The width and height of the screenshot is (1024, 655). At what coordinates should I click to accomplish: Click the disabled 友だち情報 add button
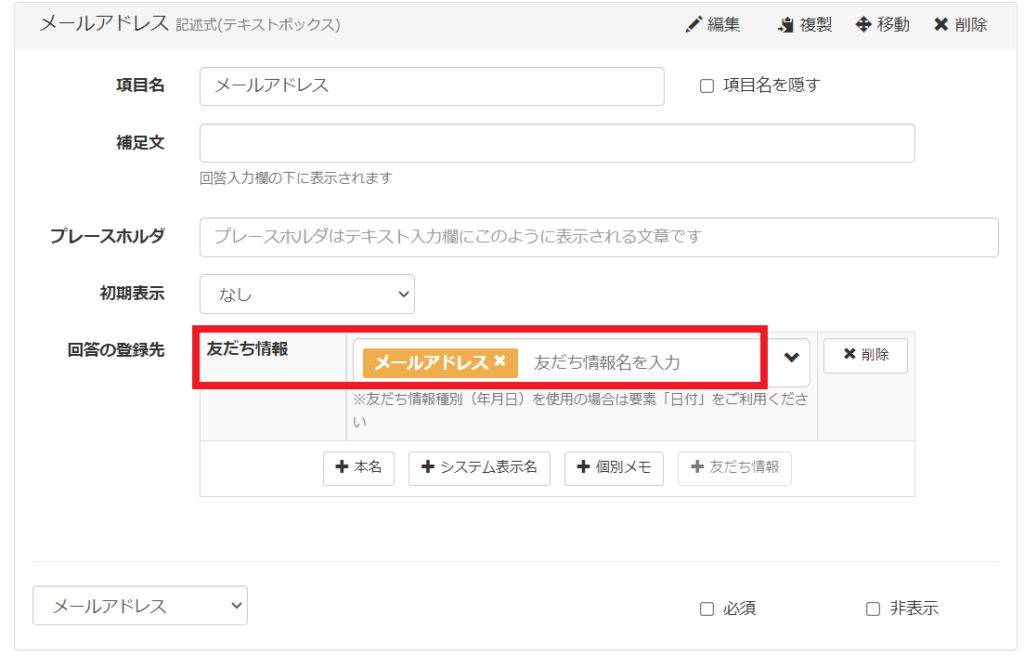734,468
